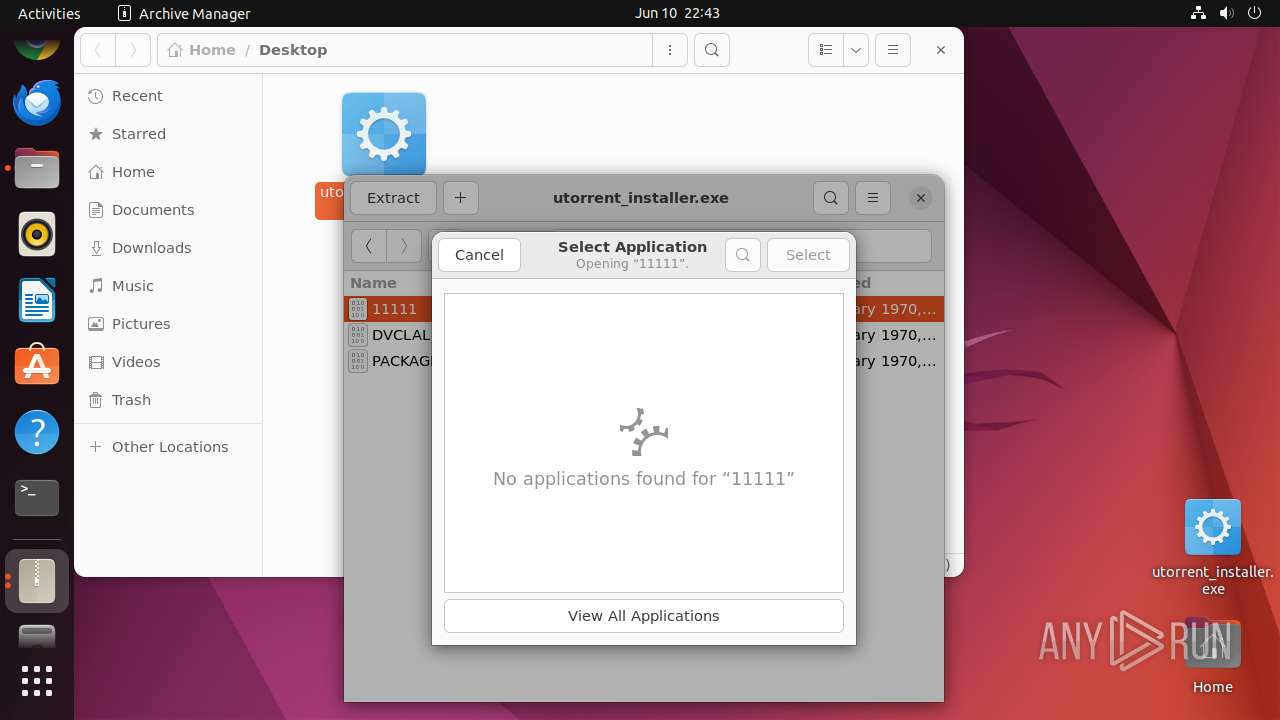Click the View All Applications button
This screenshot has width=1280, height=720.
click(x=644, y=616)
